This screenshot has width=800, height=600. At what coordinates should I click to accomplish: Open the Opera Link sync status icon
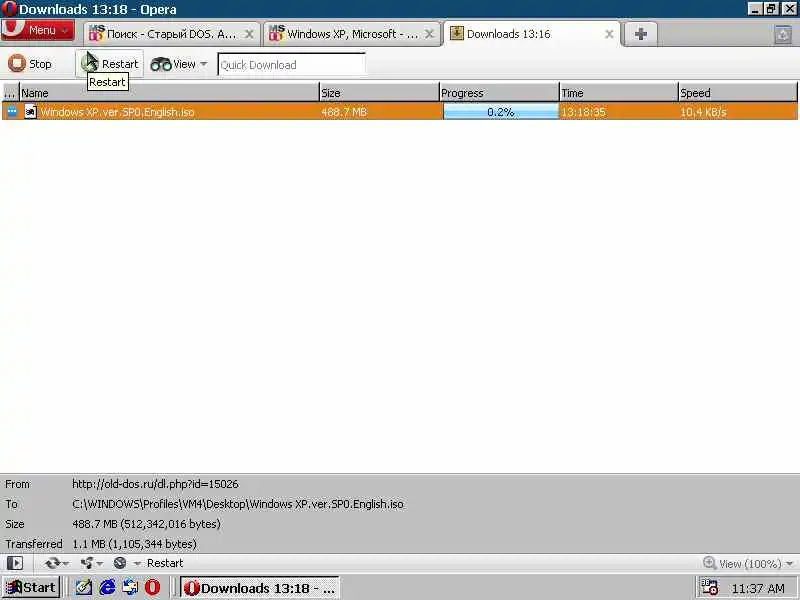pos(52,563)
